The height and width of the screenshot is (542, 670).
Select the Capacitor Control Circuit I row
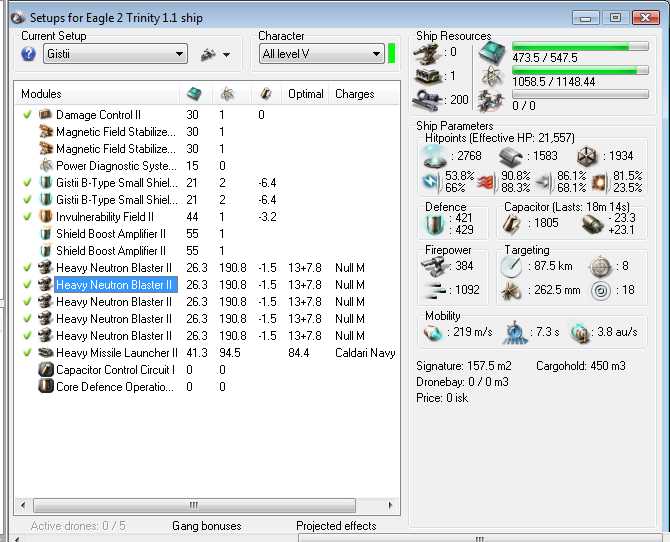coord(207,370)
